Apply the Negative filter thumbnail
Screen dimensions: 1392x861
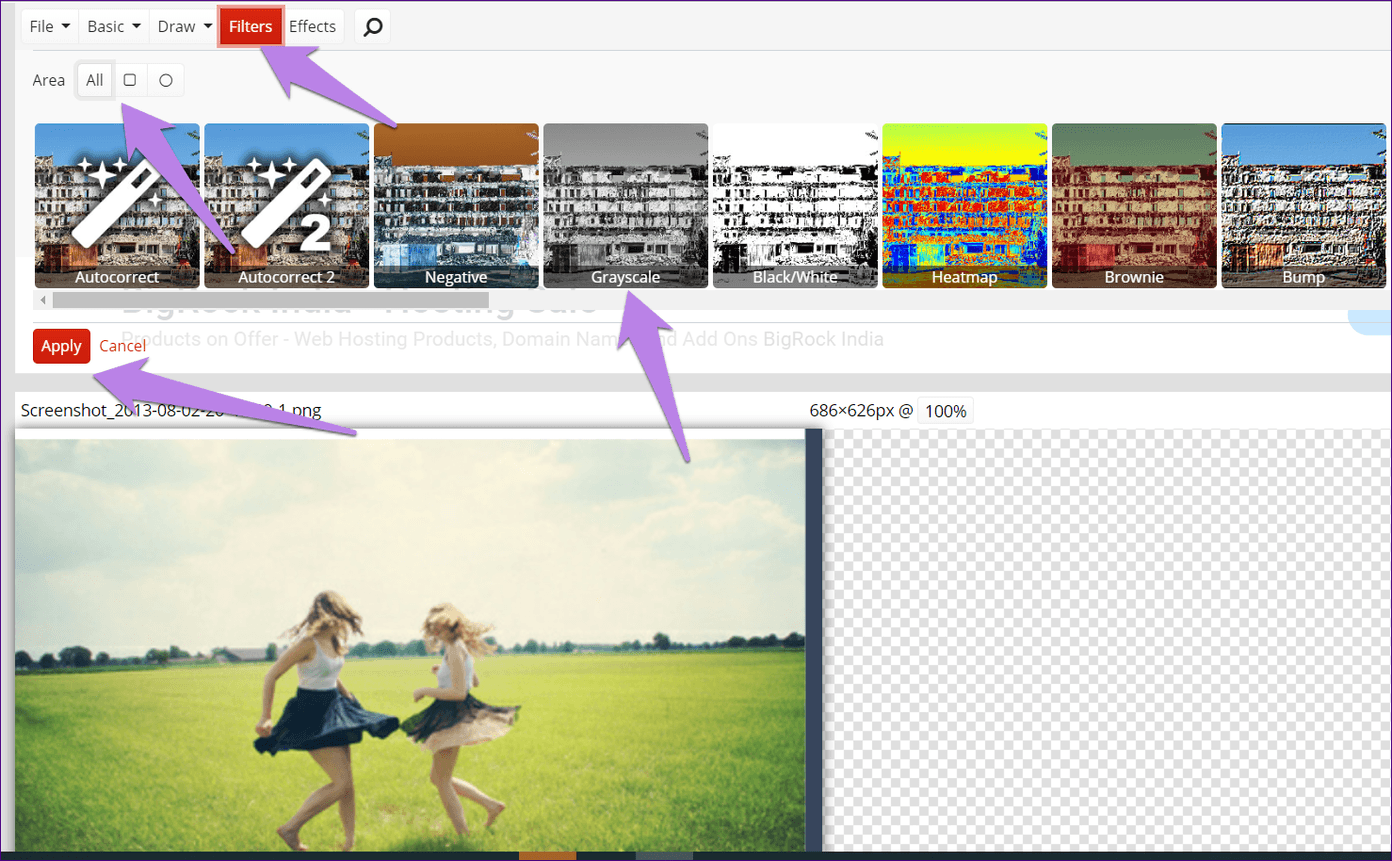click(x=456, y=206)
